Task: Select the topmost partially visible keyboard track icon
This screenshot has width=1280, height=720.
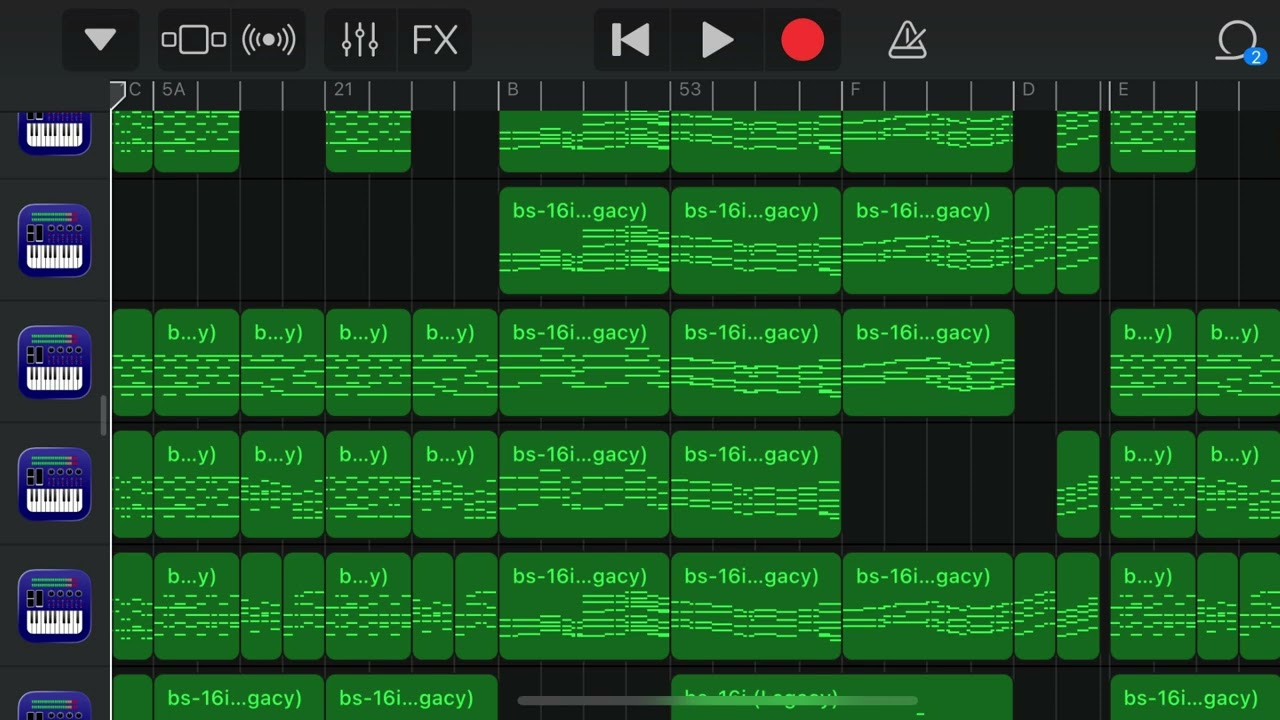Action: click(54, 133)
